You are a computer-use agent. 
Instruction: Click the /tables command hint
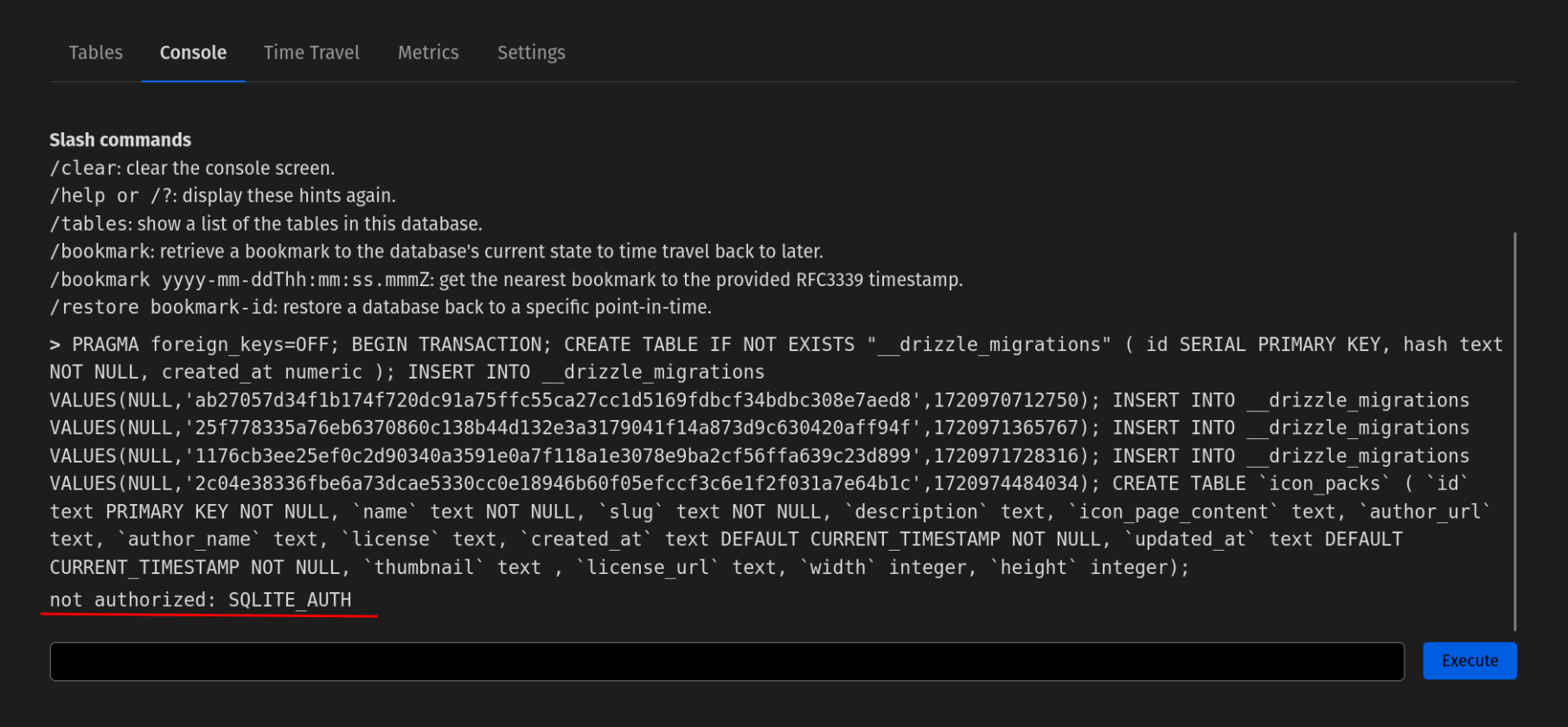tap(266, 224)
